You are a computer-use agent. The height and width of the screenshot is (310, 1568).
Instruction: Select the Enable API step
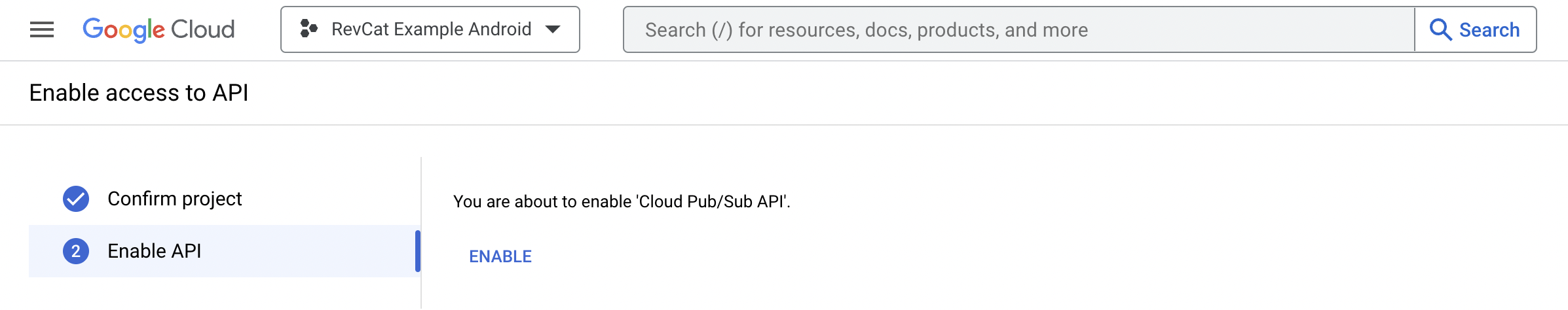coord(155,251)
